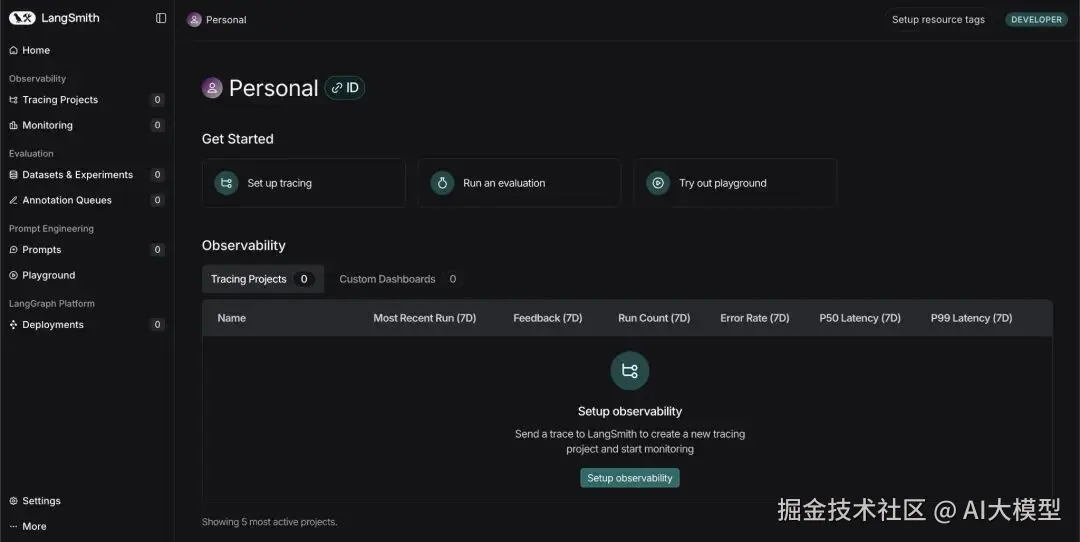Screen dimensions: 1080x542
Task: Open Monitoring from the sidebar
Action: point(87,125)
